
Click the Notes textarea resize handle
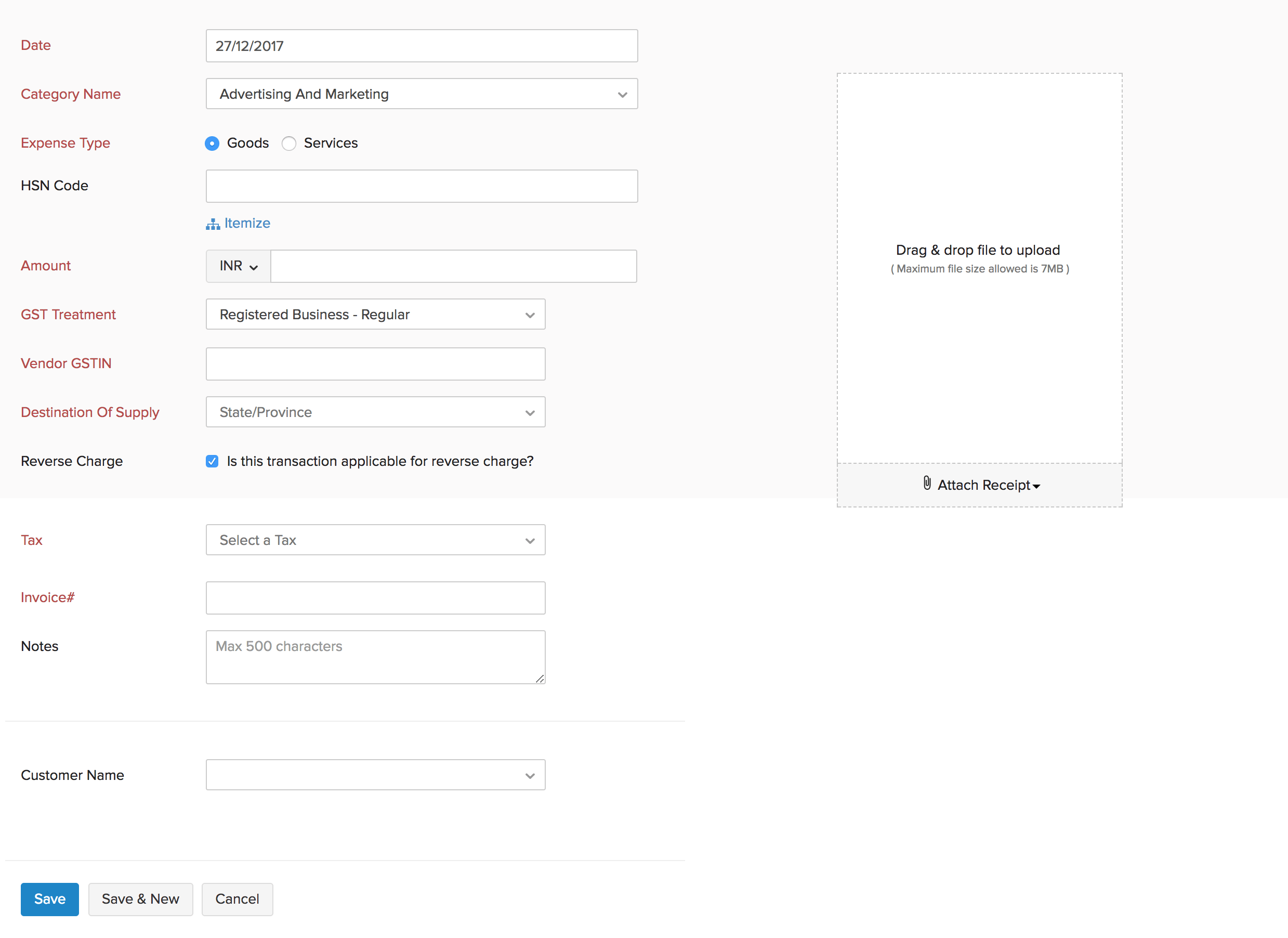[x=540, y=678]
